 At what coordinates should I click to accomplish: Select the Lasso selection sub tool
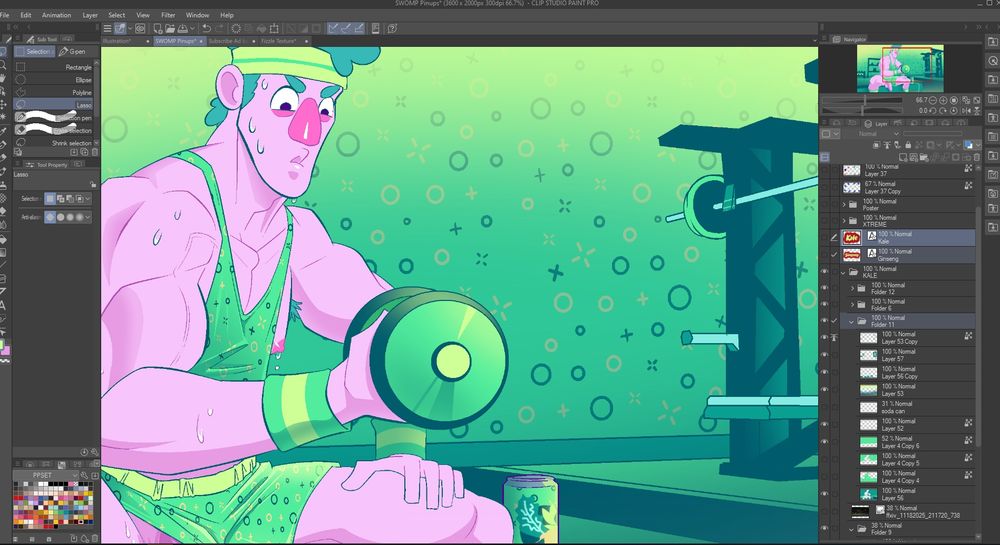pyautogui.click(x=56, y=105)
